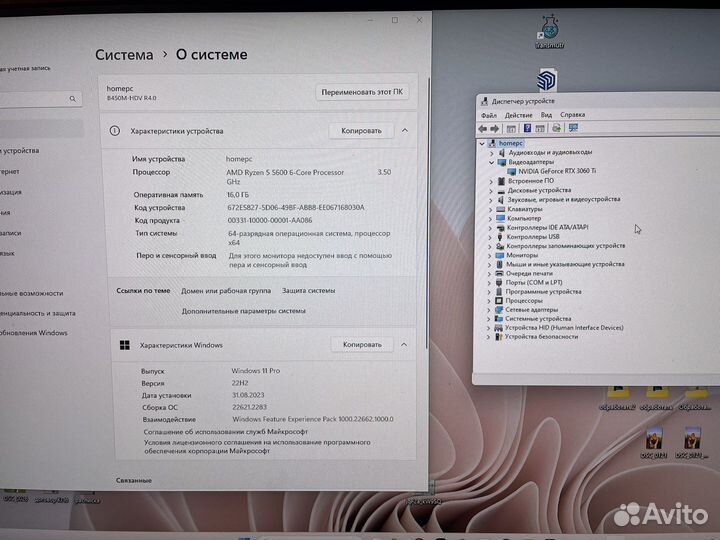The height and width of the screenshot is (540, 720).
Task: Click Копировать for Характеристики Windows
Action: click(x=362, y=345)
